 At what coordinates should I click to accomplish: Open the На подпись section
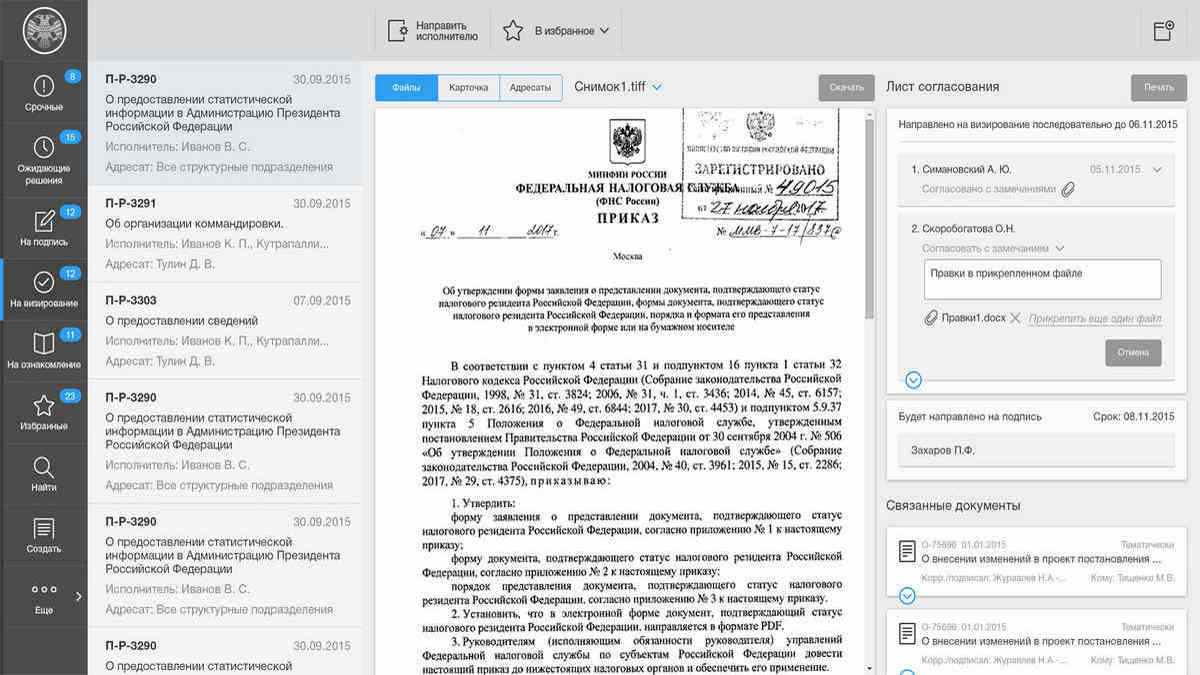(x=44, y=229)
